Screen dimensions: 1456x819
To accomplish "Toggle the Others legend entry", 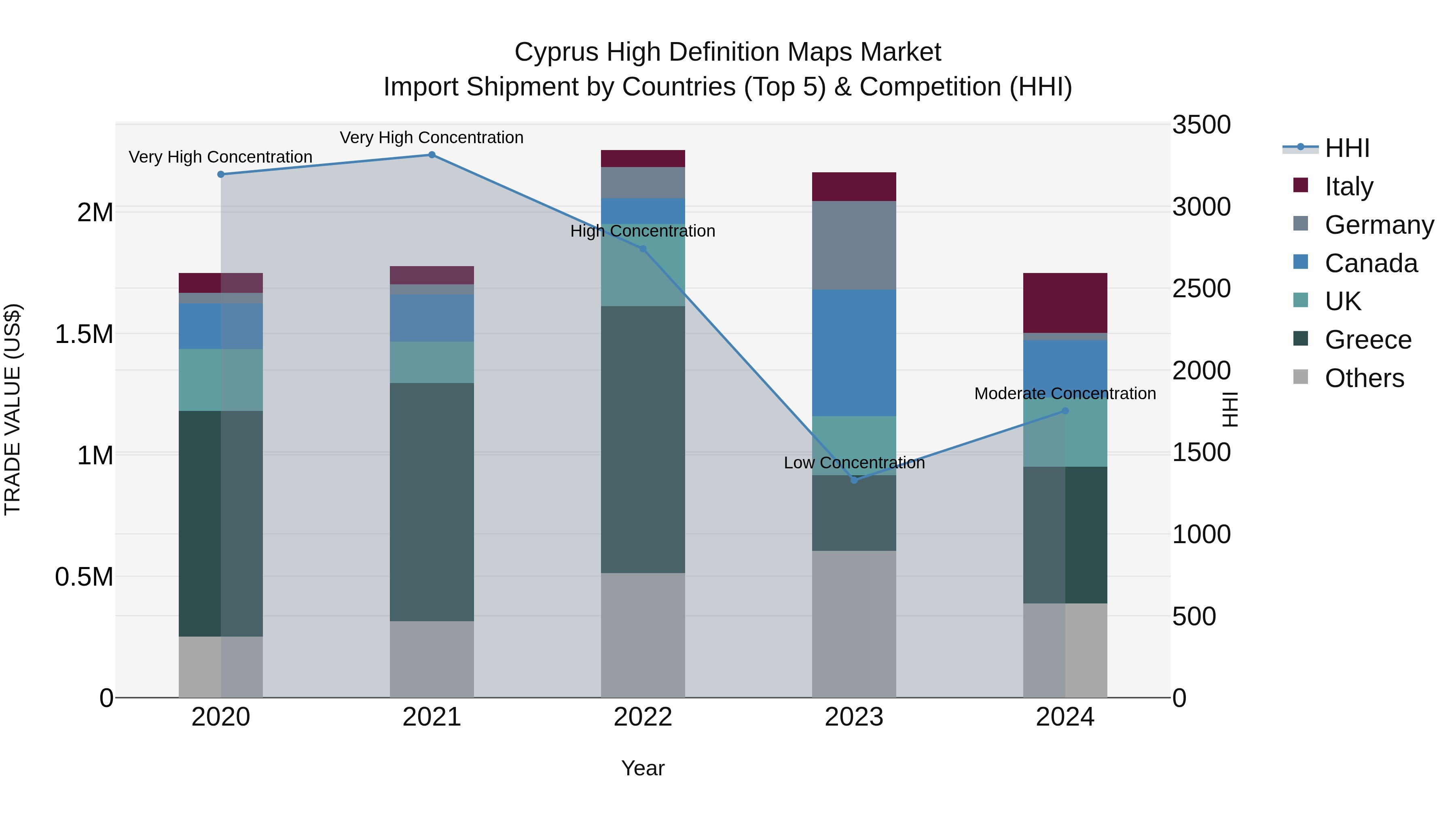I will (x=1348, y=378).
